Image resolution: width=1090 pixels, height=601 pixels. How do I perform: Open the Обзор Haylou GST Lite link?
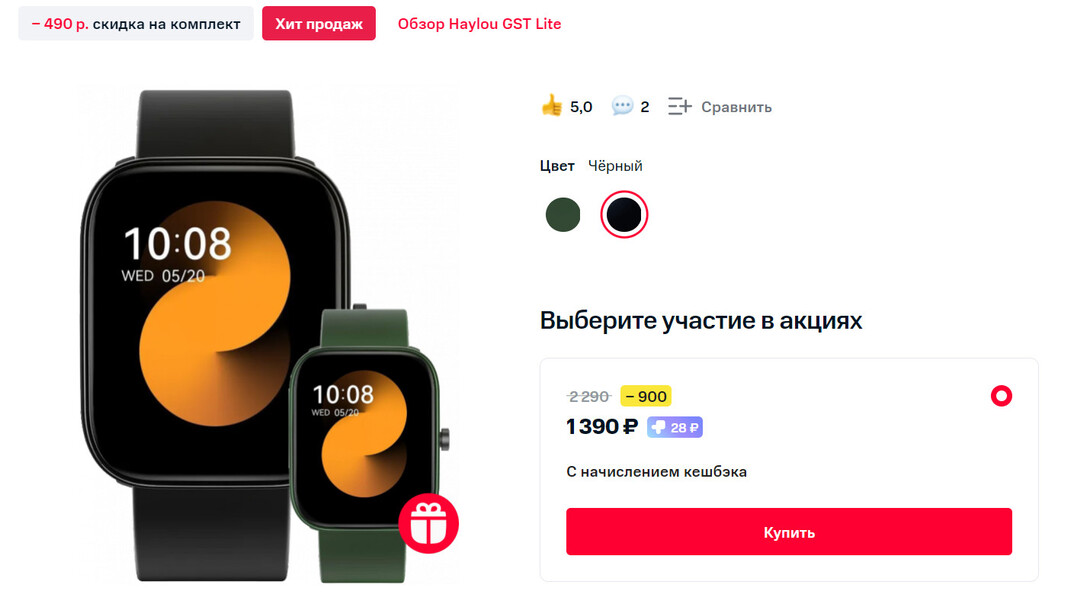click(x=479, y=24)
